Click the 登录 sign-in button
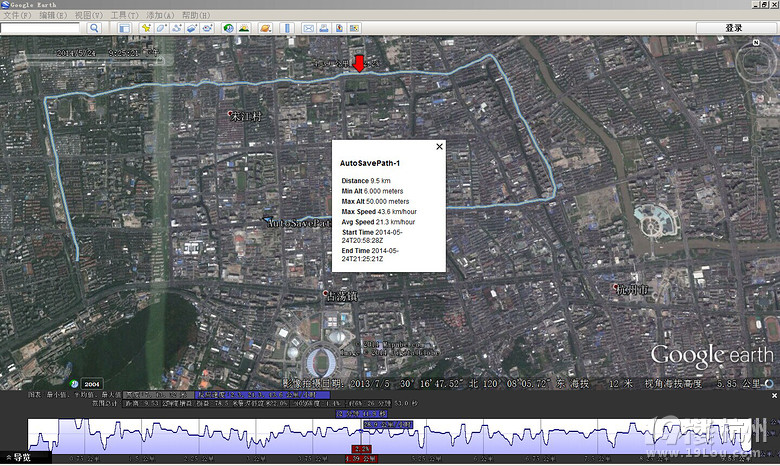 [734, 28]
